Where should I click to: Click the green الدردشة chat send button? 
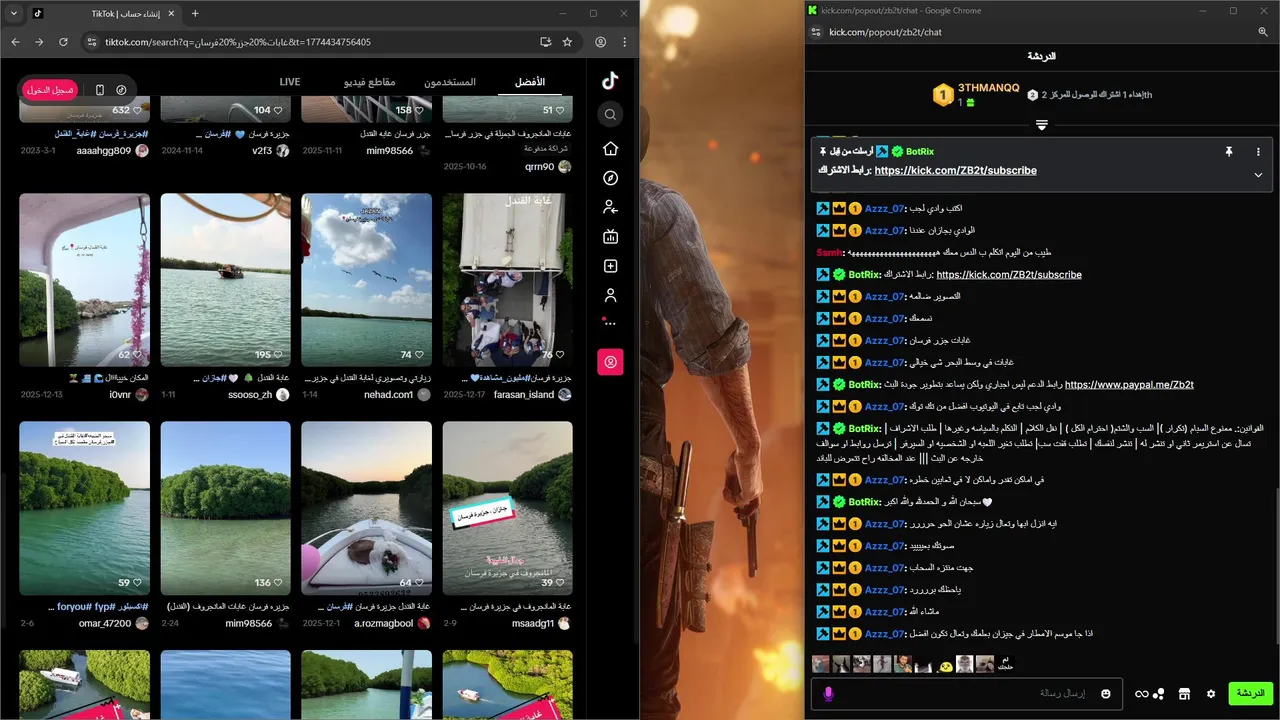tap(1250, 693)
